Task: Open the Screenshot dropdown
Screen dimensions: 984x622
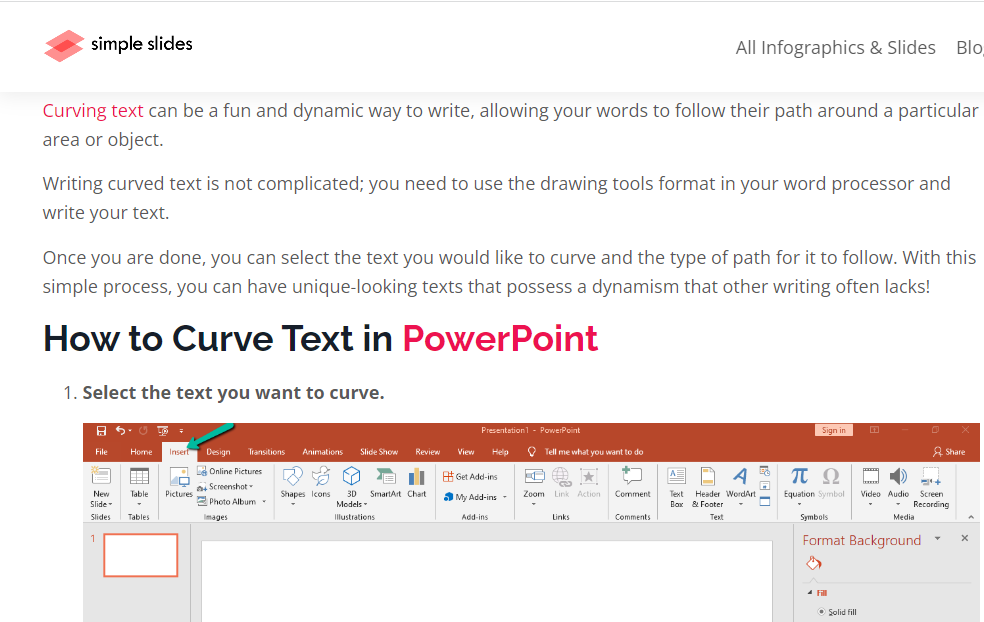Action: pyautogui.click(x=225, y=486)
